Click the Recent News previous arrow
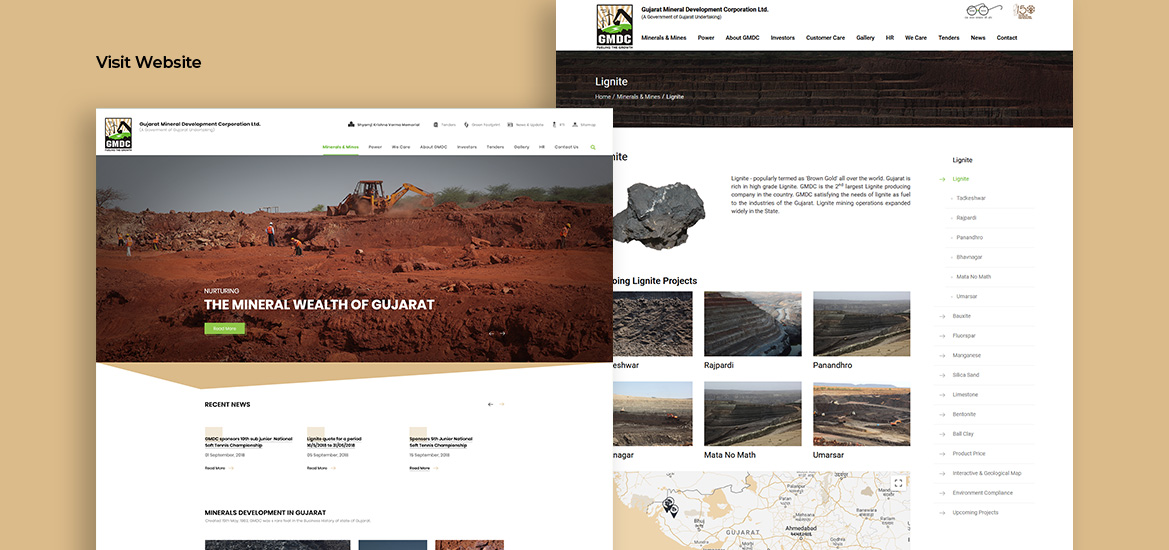The height and width of the screenshot is (550, 1169). pyautogui.click(x=491, y=404)
